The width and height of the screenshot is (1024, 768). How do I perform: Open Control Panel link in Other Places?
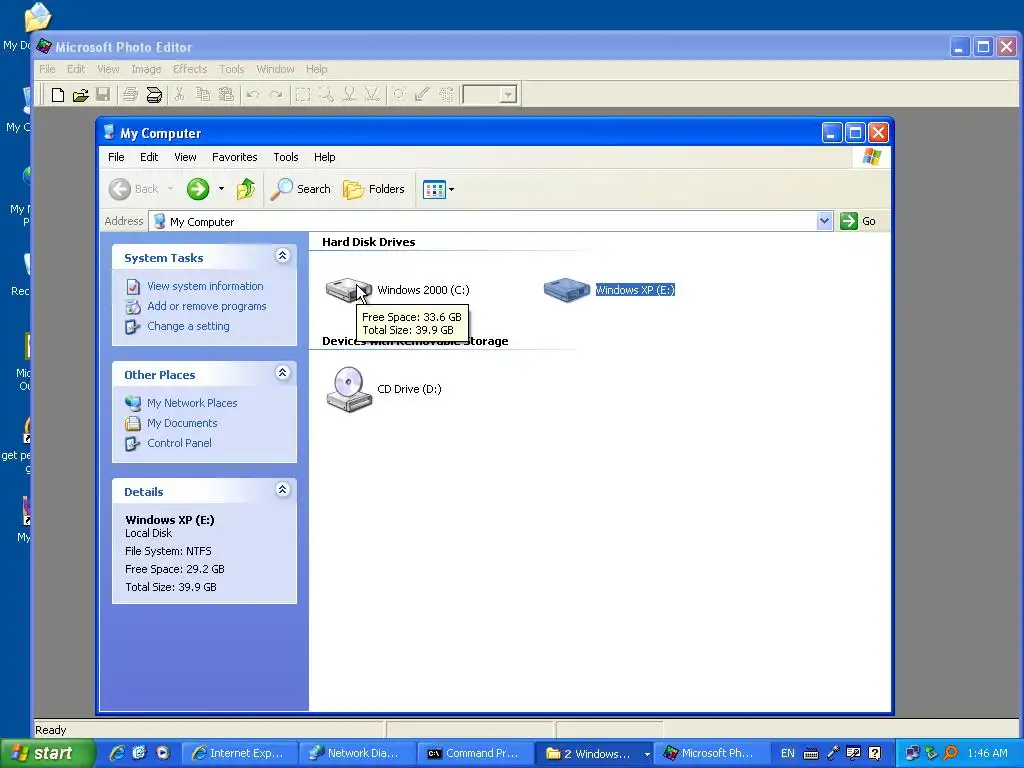(179, 443)
